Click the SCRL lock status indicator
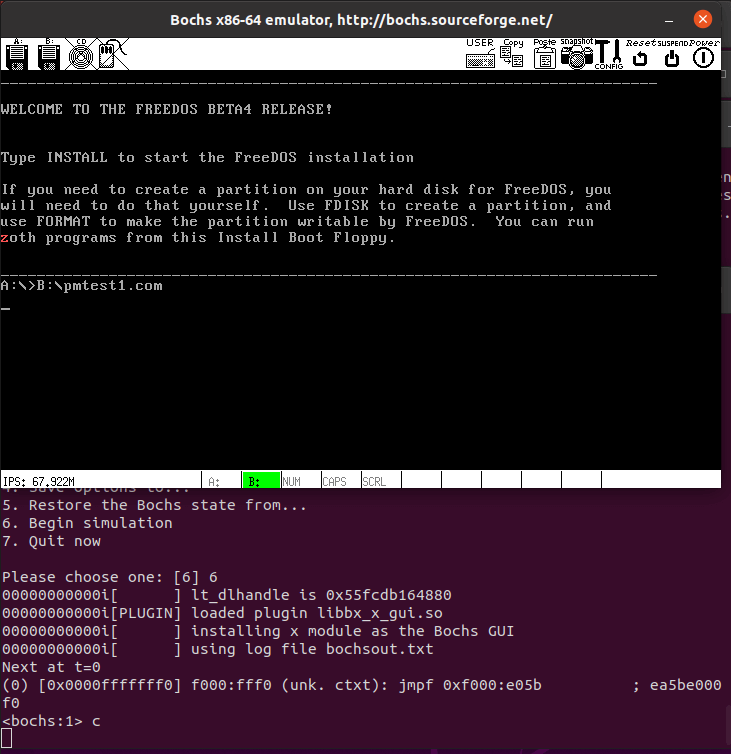731x754 pixels. tap(381, 480)
